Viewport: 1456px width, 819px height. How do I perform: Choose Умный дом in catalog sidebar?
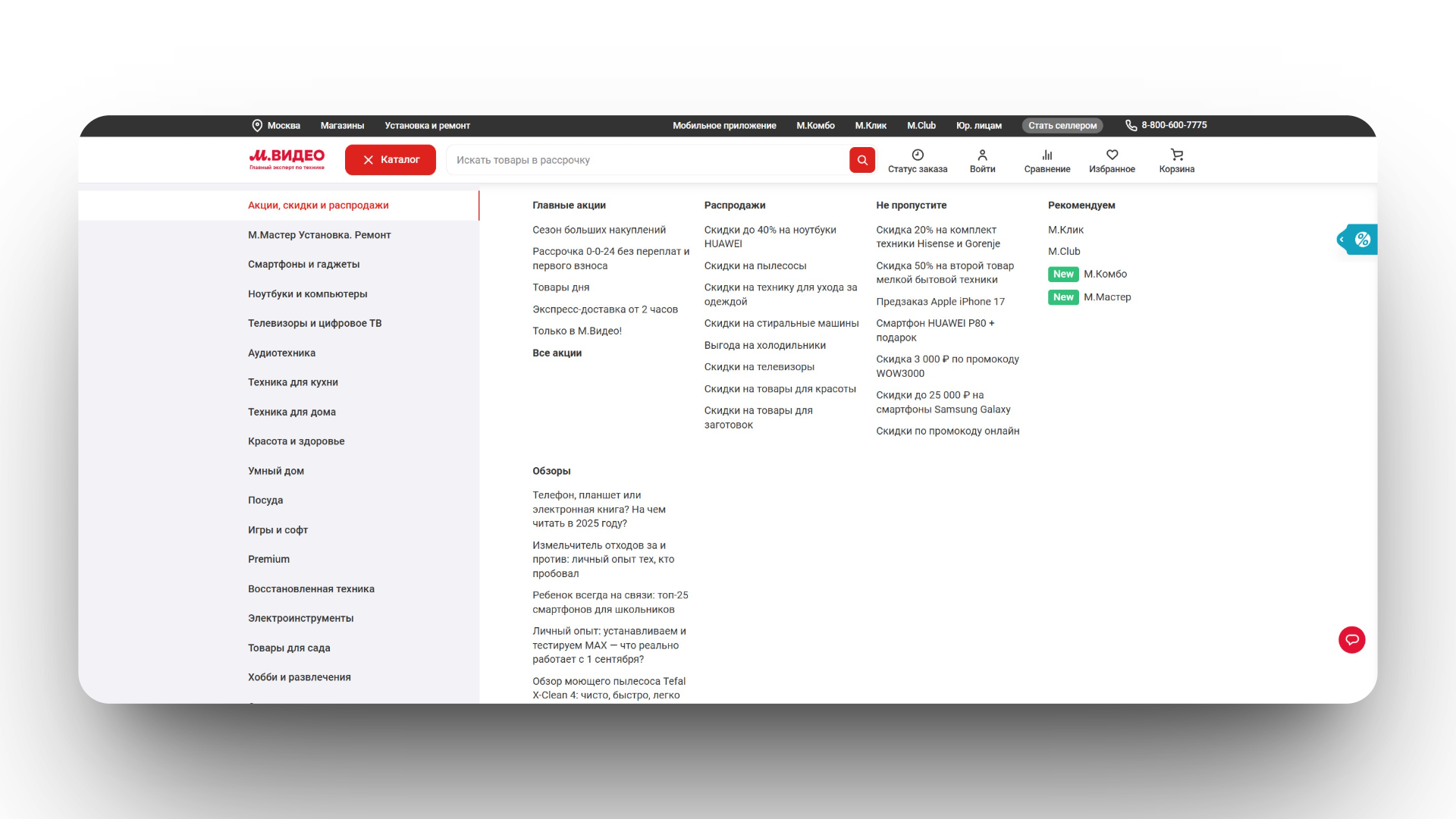275,471
